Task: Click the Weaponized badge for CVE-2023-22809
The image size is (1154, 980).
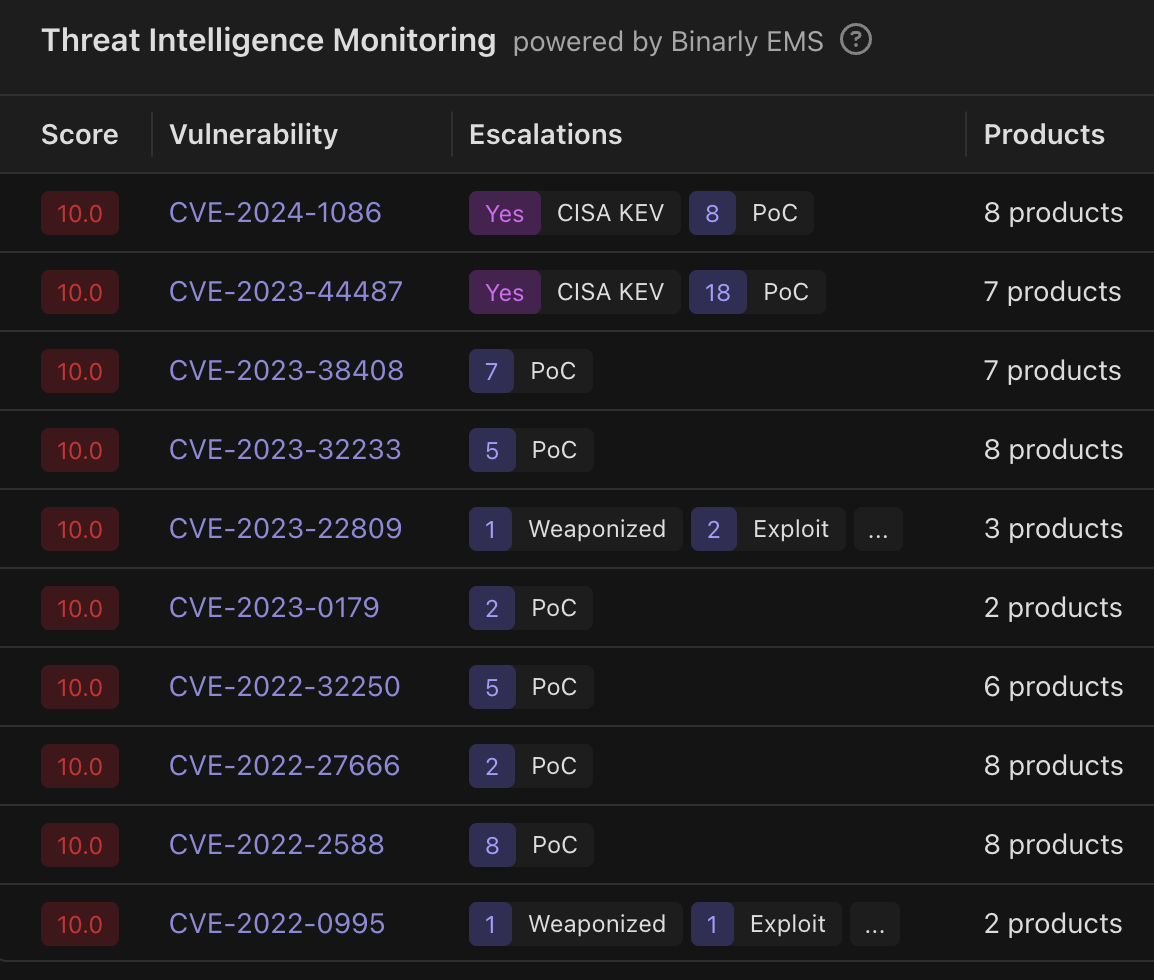Action: click(575, 529)
